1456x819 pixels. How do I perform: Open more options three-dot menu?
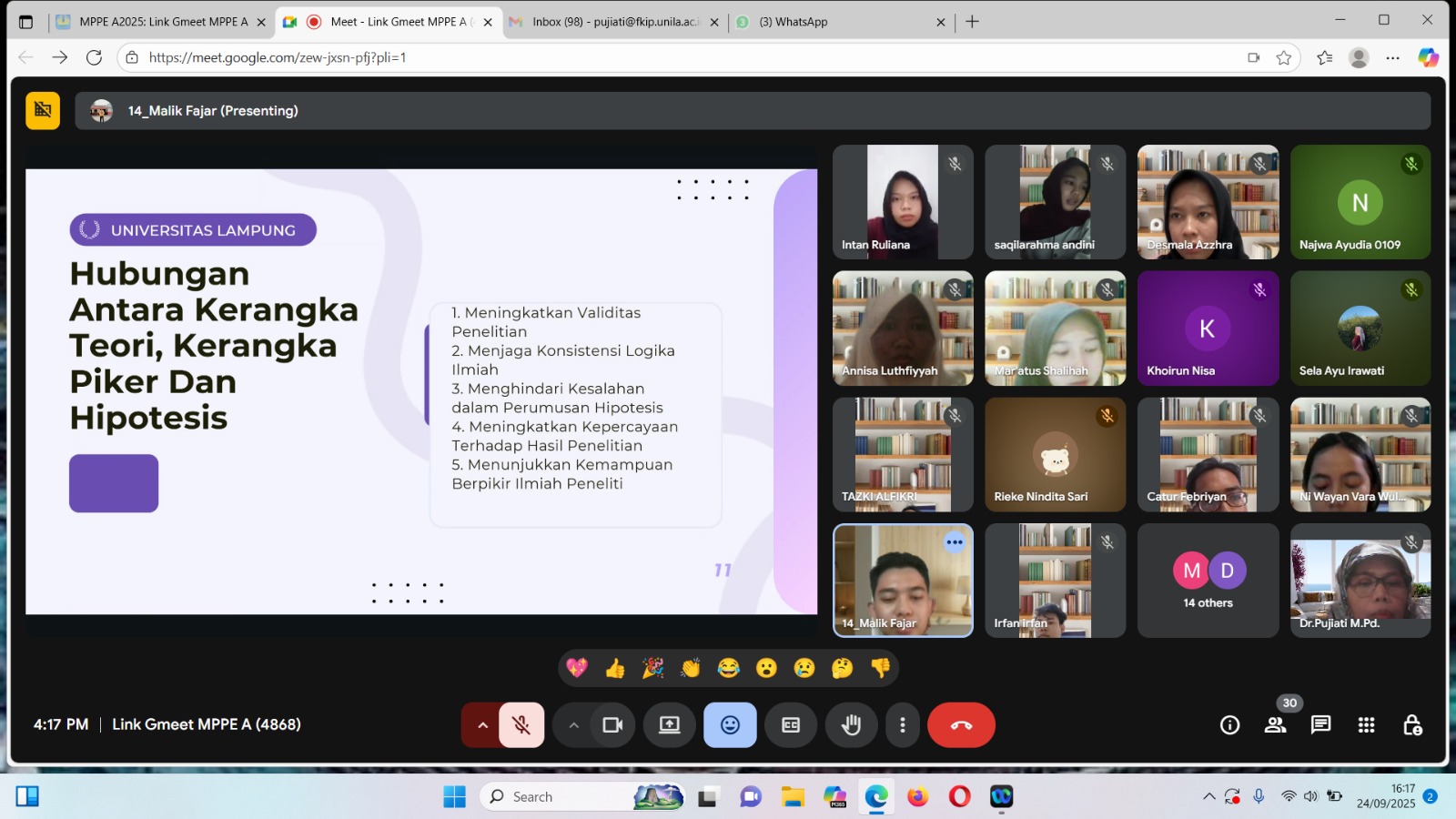(x=902, y=725)
